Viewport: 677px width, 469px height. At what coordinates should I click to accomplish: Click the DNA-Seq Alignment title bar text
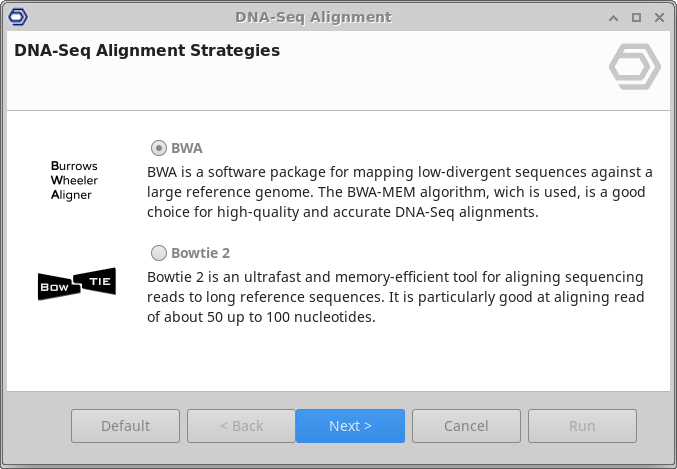point(313,17)
